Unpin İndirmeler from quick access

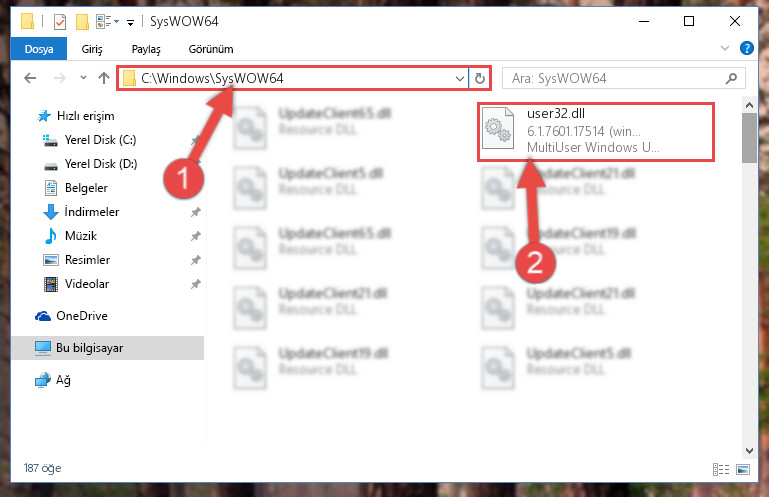(x=196, y=212)
